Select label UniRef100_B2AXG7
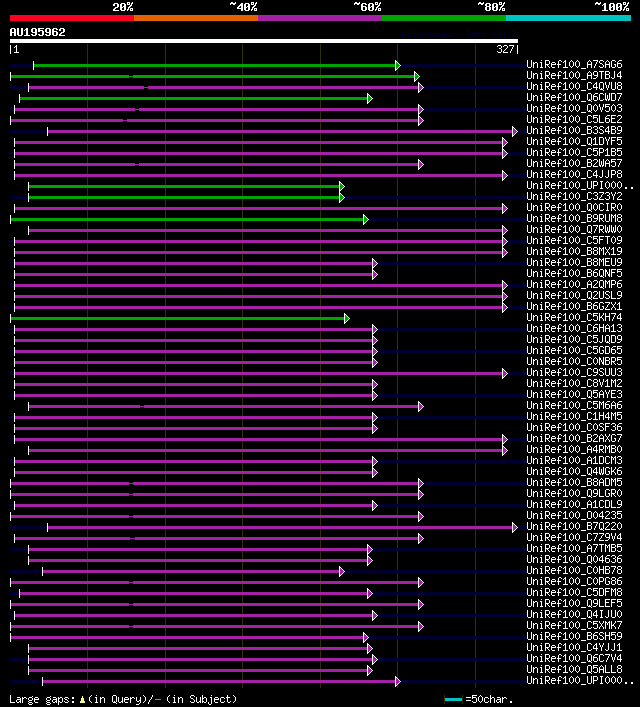 [574, 438]
